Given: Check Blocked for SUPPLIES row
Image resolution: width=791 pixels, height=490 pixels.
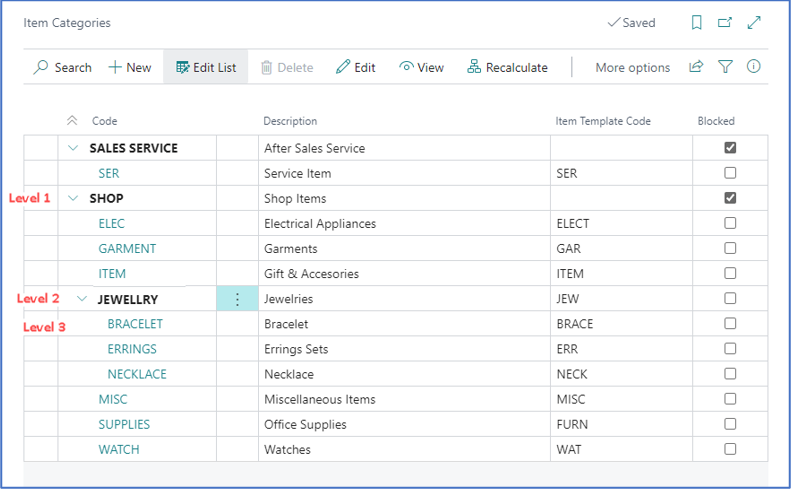Looking at the screenshot, I should (730, 424).
